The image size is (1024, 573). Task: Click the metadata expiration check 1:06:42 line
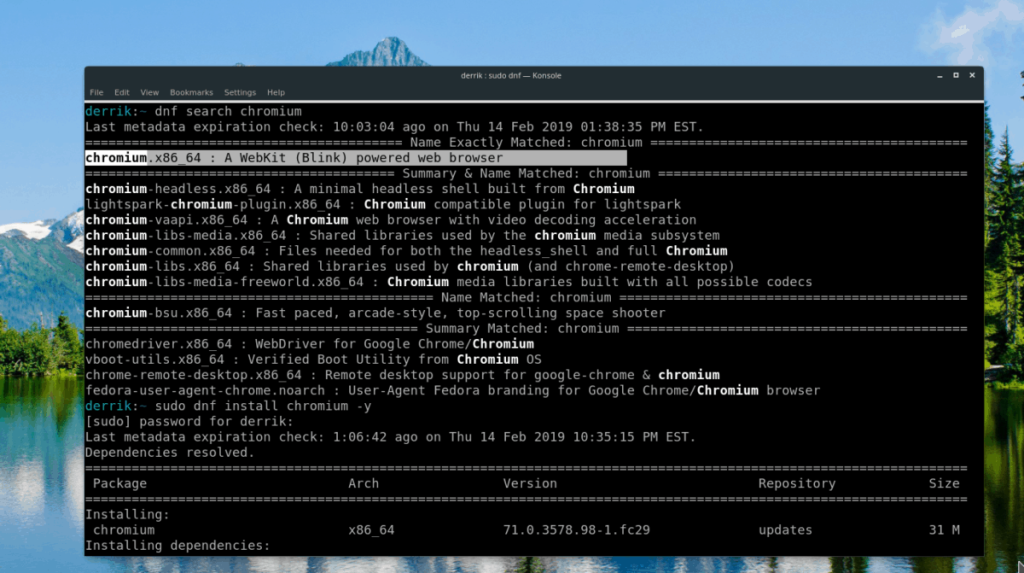[x=391, y=437]
